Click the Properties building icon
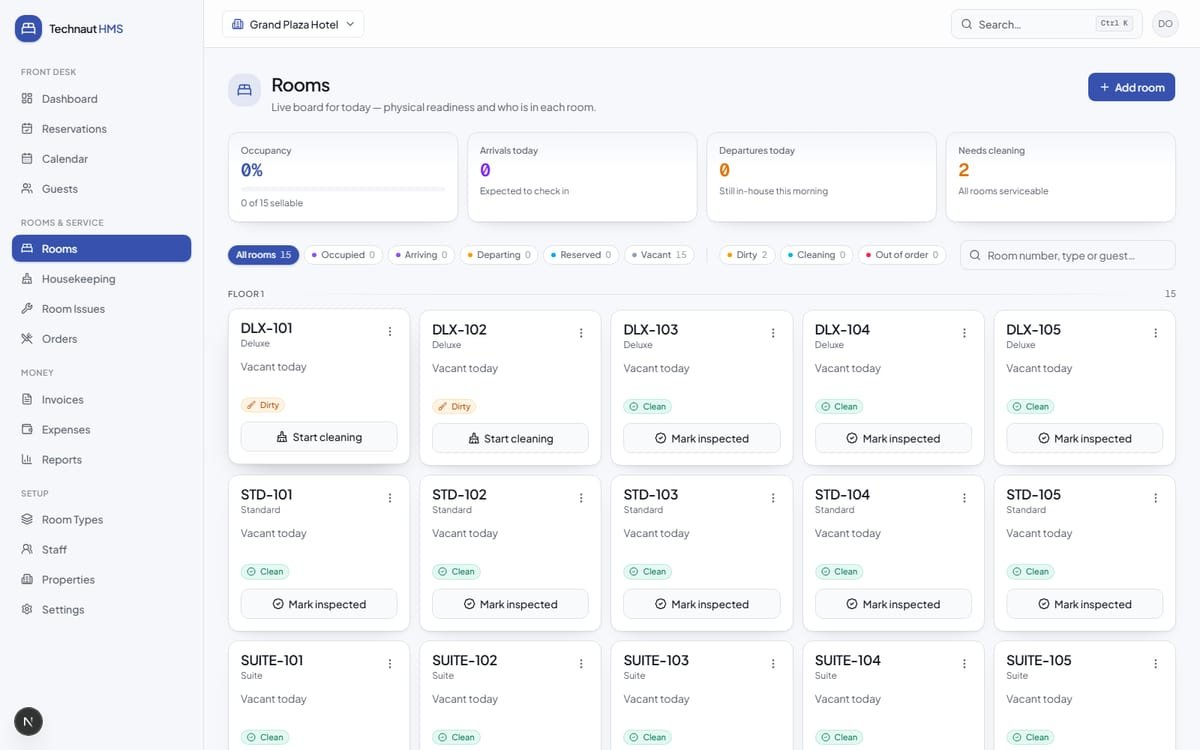Image resolution: width=1200 pixels, height=750 pixels. click(x=27, y=579)
